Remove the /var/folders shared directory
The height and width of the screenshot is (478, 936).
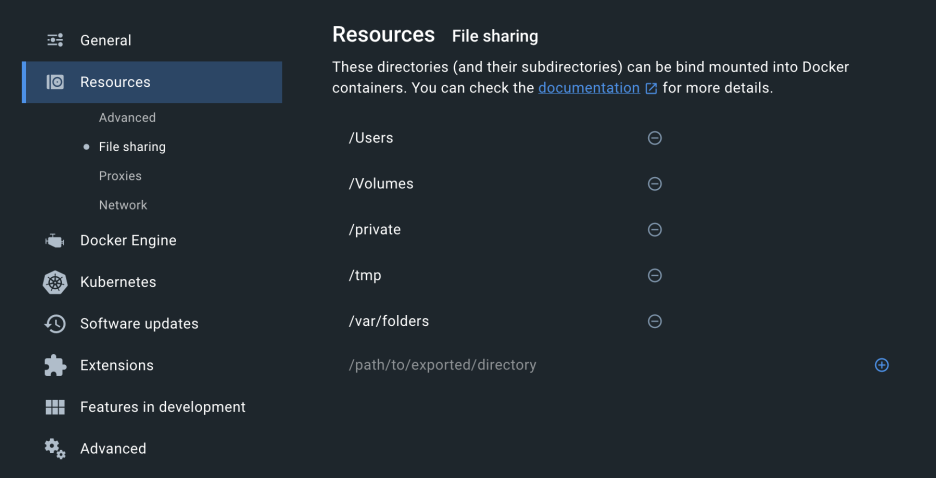coord(655,322)
